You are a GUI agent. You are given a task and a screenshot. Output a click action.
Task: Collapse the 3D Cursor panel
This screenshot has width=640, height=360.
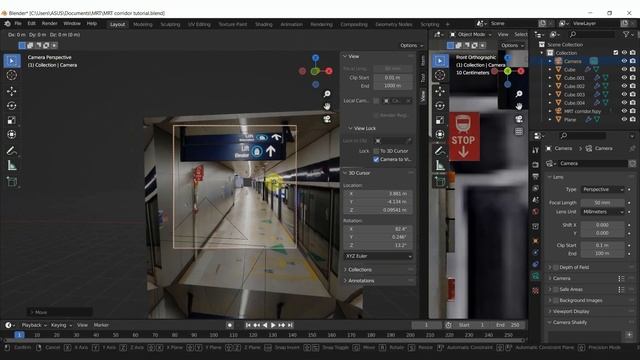pos(359,173)
